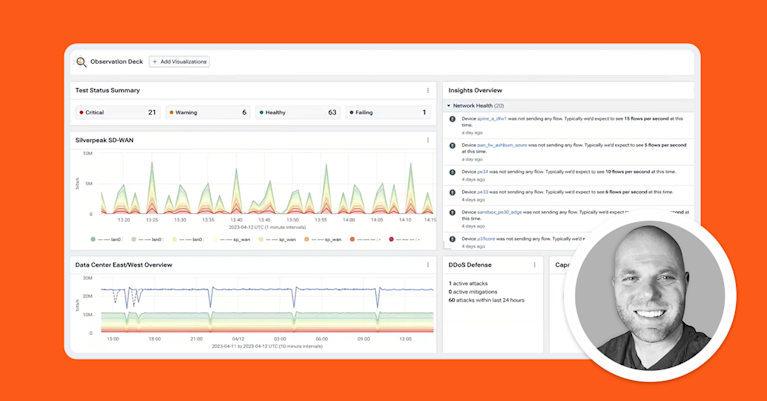
Task: Select the Failing status showing 1
Action: click(x=388, y=112)
